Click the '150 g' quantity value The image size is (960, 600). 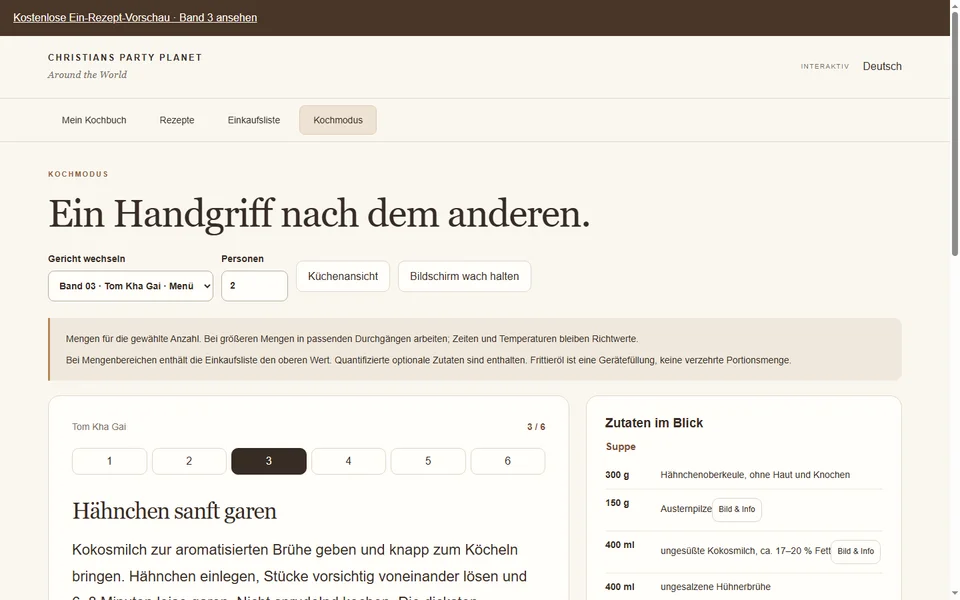[617, 503]
